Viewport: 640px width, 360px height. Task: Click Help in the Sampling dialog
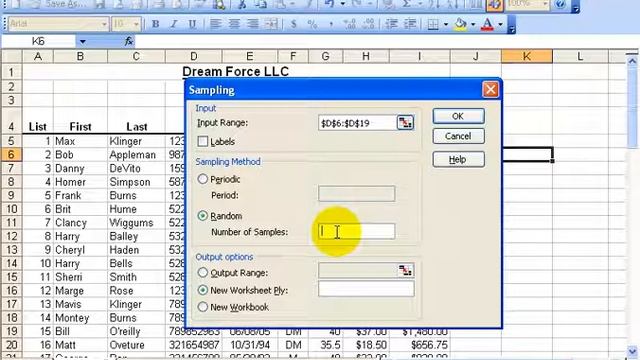pyautogui.click(x=458, y=159)
